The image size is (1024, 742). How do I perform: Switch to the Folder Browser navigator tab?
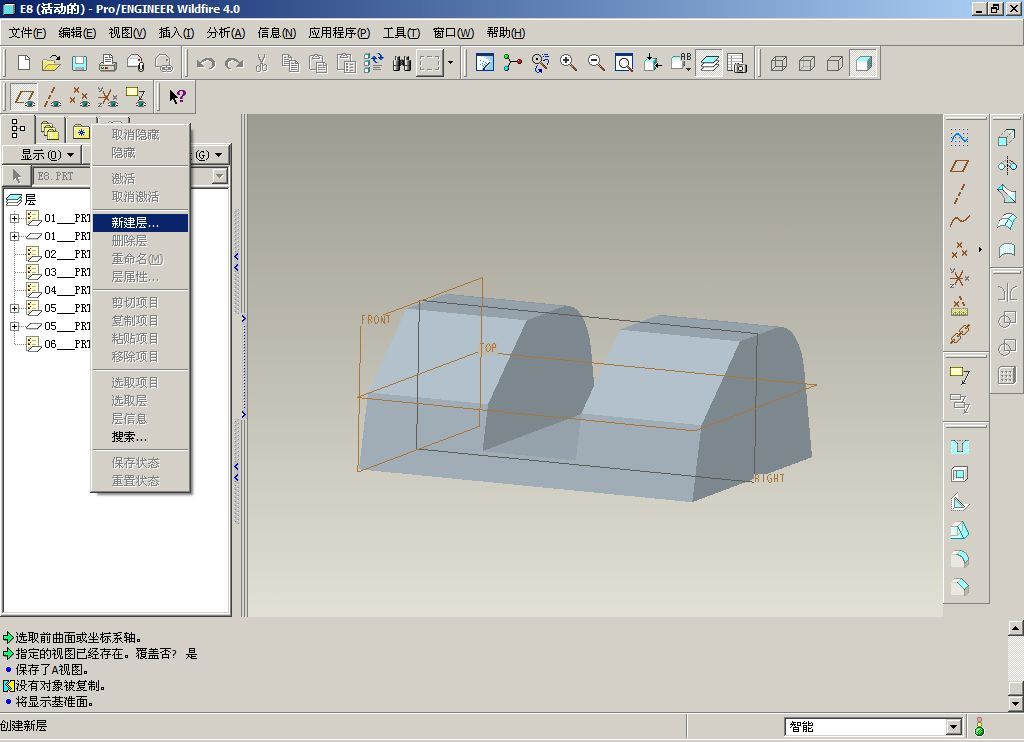click(50, 131)
